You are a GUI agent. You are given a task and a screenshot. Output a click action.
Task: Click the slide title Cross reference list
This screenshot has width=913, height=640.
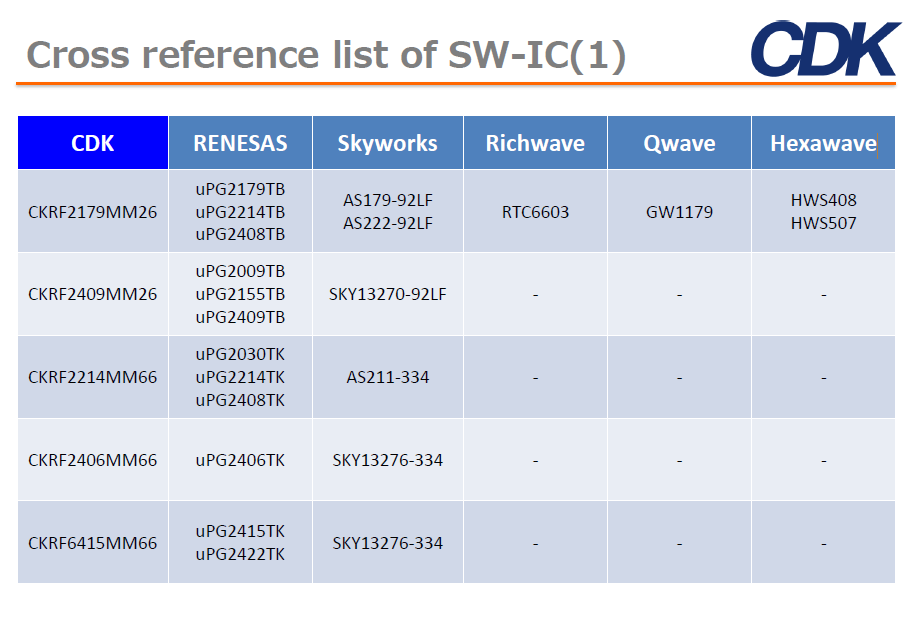pos(326,54)
